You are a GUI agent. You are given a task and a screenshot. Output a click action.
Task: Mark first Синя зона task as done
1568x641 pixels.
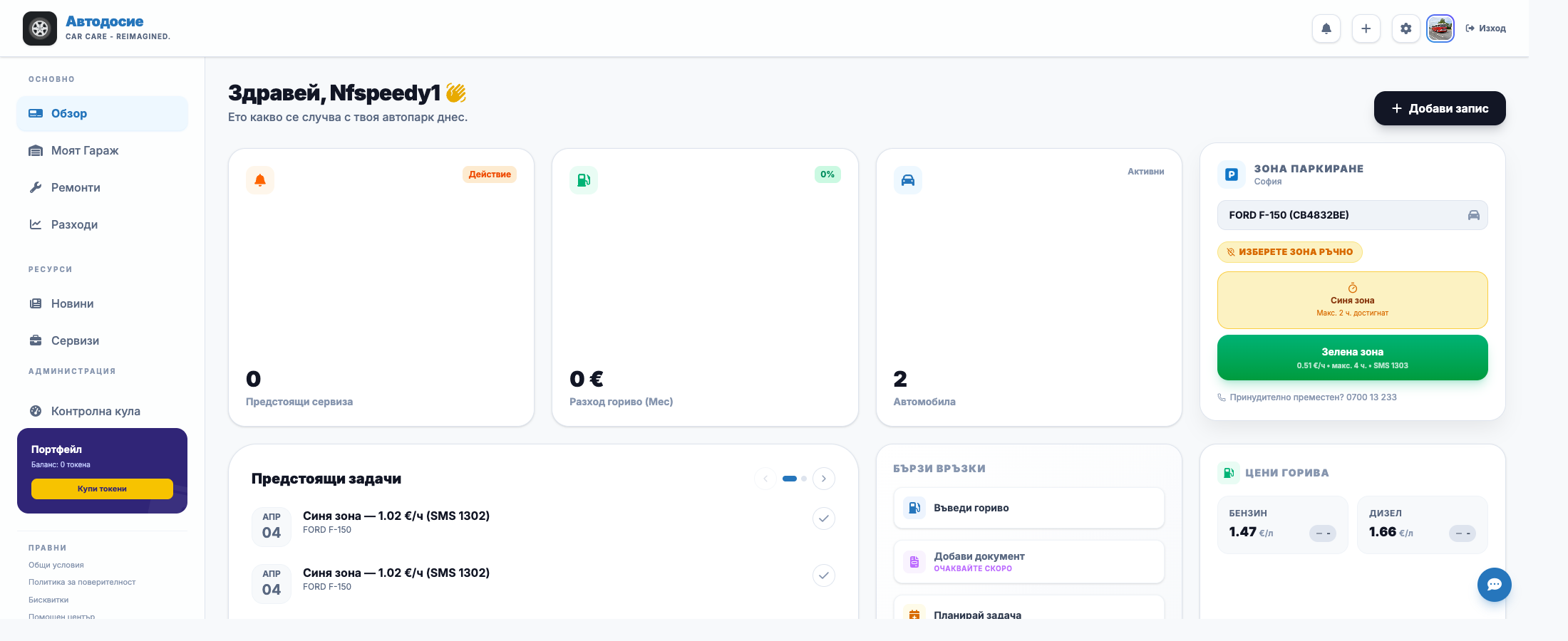(824, 518)
